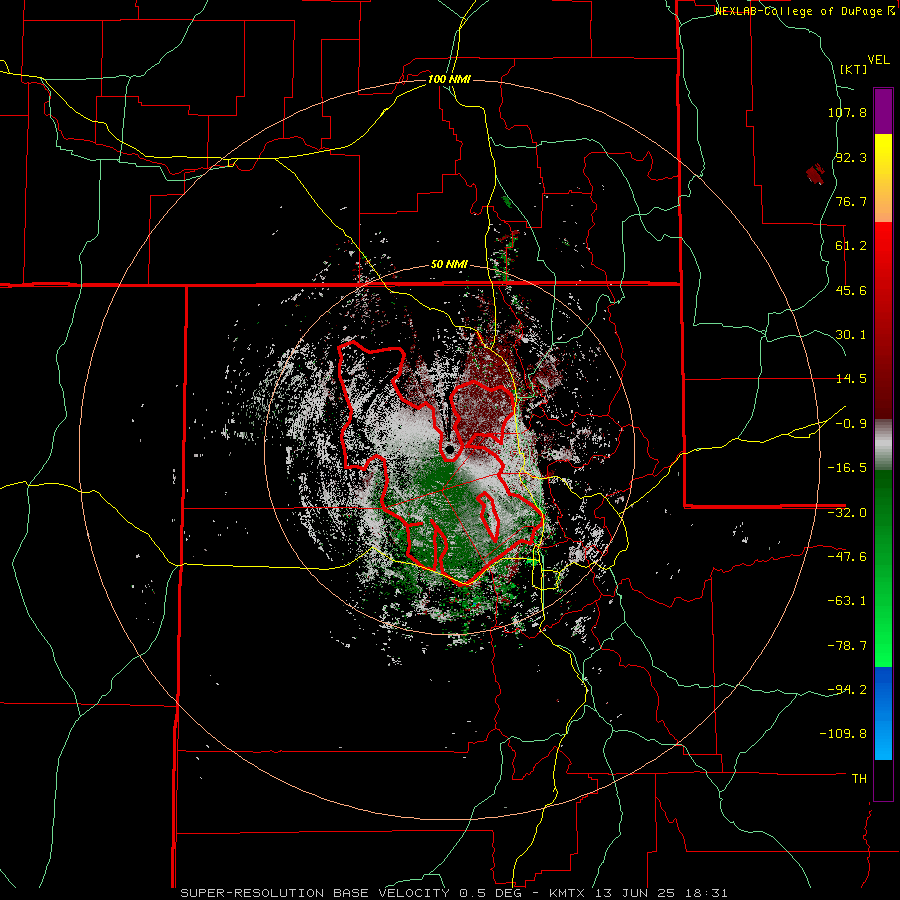Click the 92.3 value on velocity scale
Image resolution: width=900 pixels, height=900 pixels.
click(851, 157)
